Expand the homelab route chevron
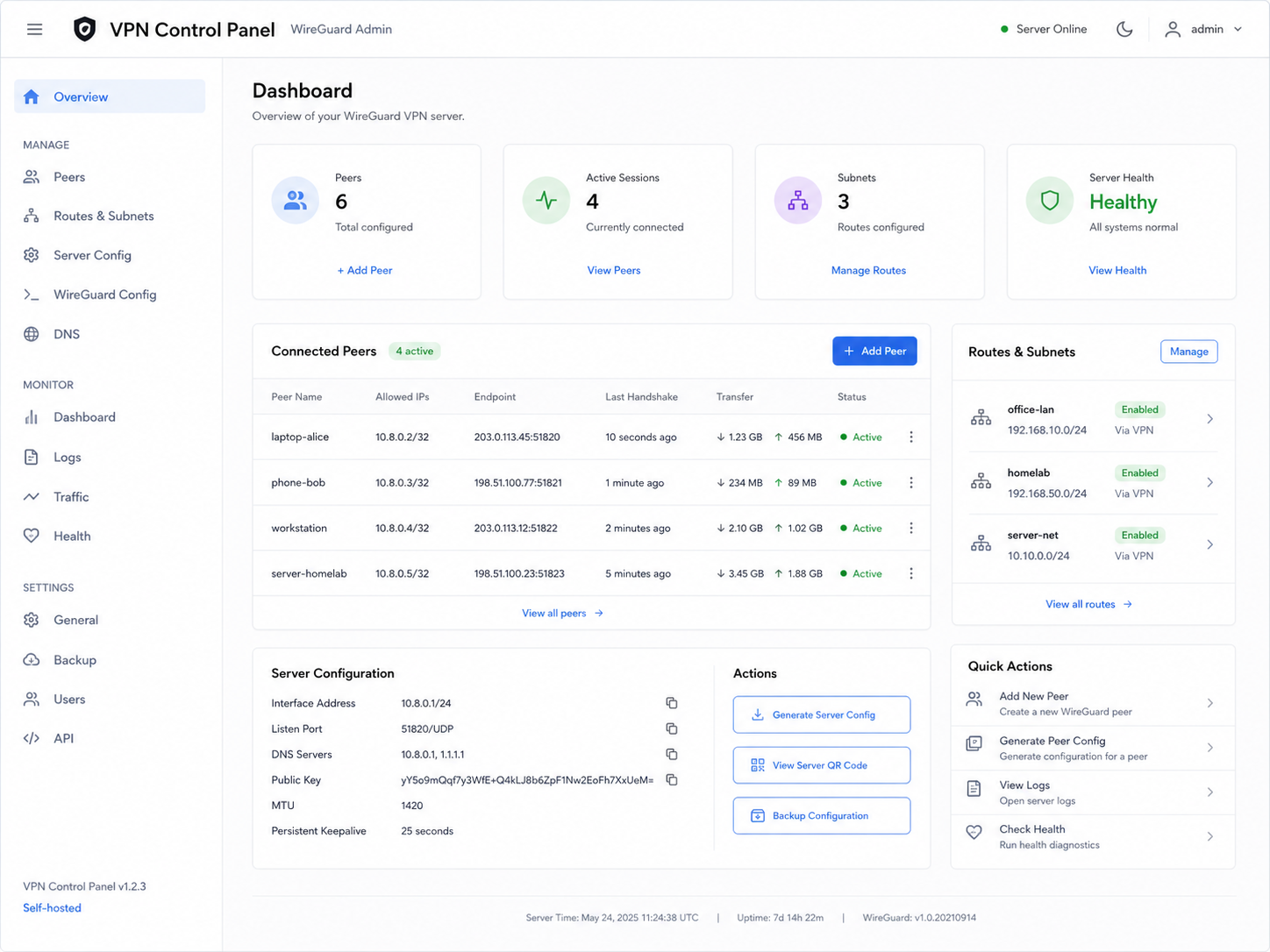The image size is (1270, 952). tap(1210, 482)
